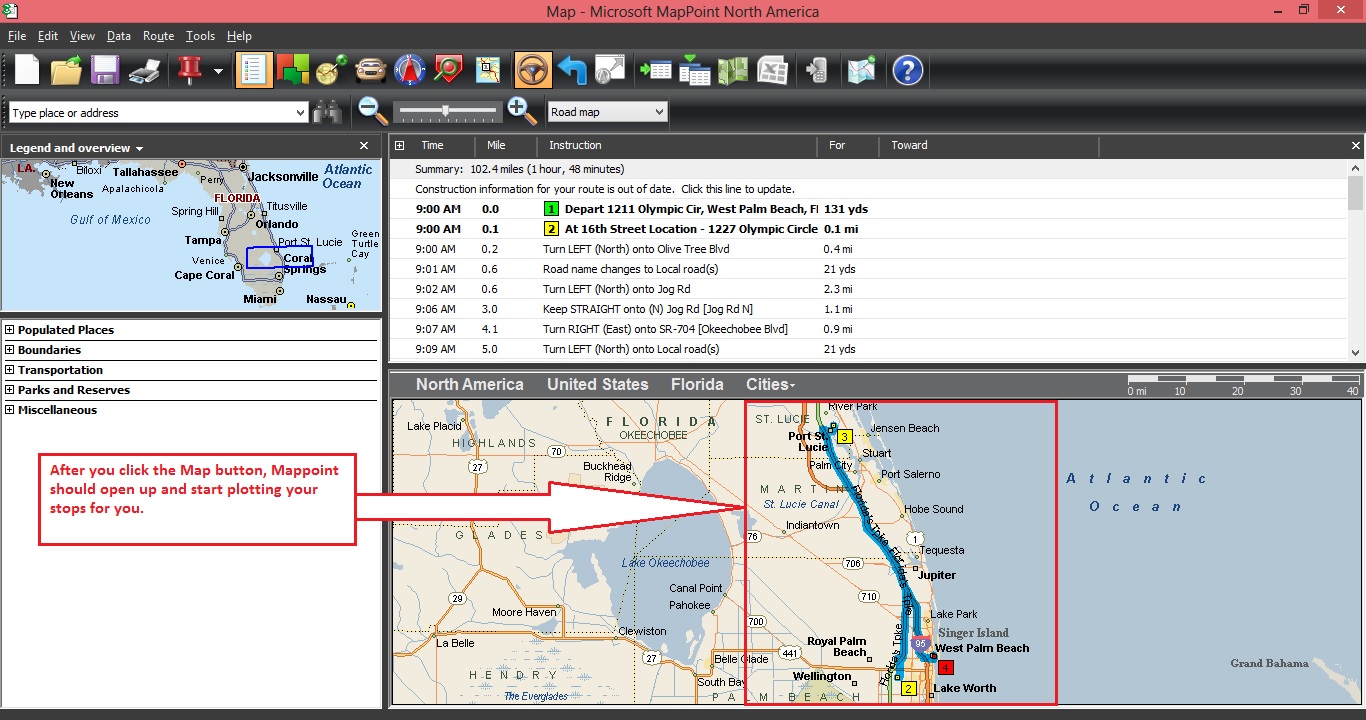The height and width of the screenshot is (720, 1366).
Task: Expand the Parks and Reserves legend group
Action: tap(10, 390)
